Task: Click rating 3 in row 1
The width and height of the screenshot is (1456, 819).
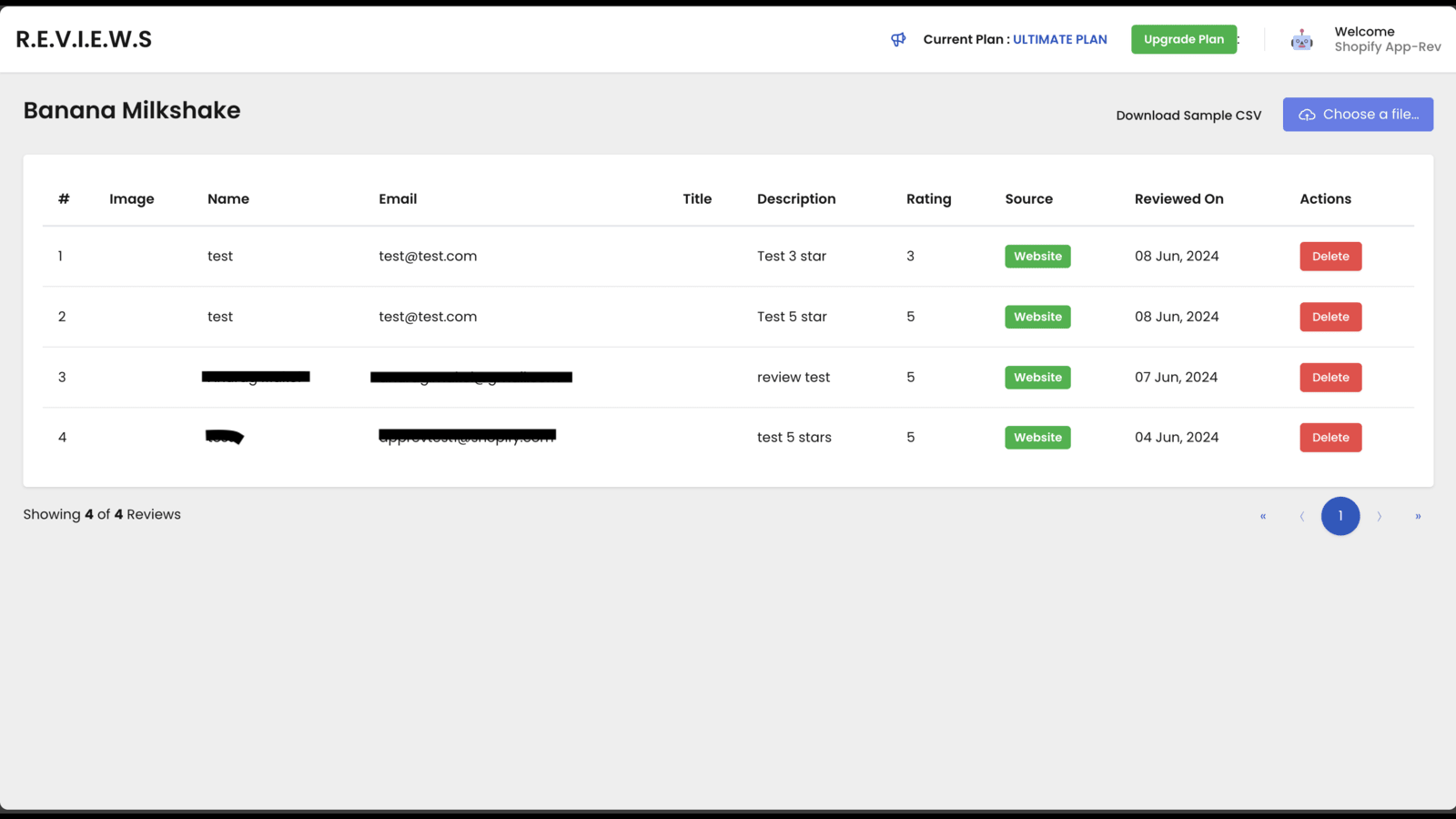Action: (910, 257)
